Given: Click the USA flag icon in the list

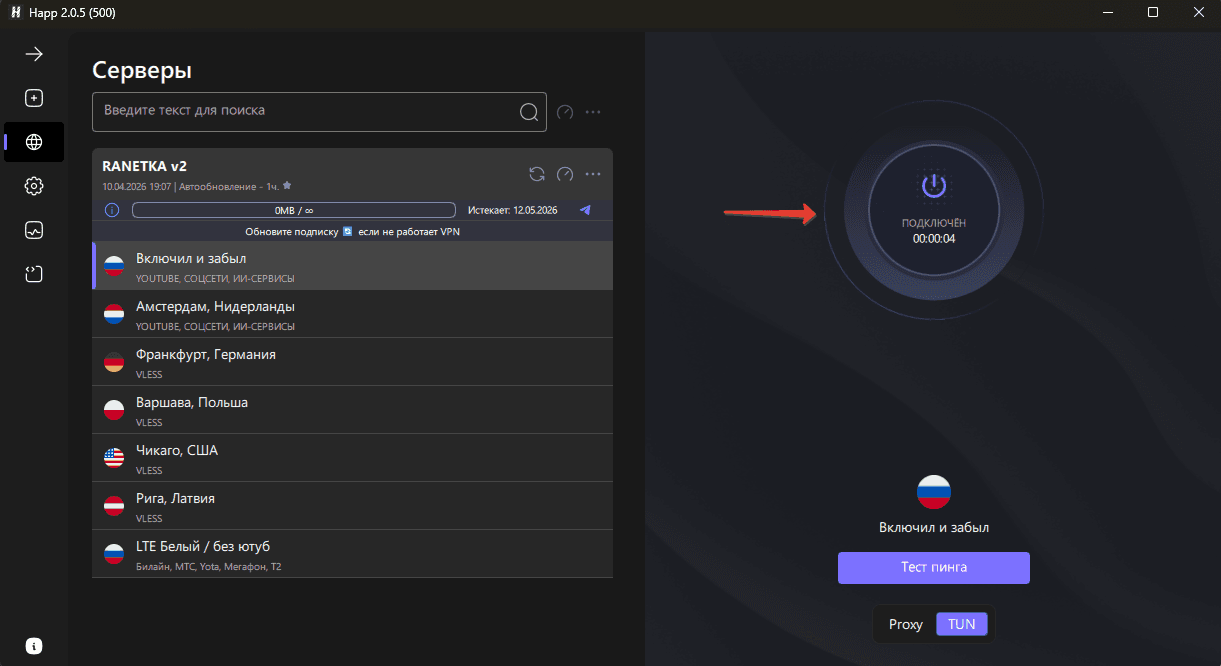Looking at the screenshot, I should coord(114,458).
